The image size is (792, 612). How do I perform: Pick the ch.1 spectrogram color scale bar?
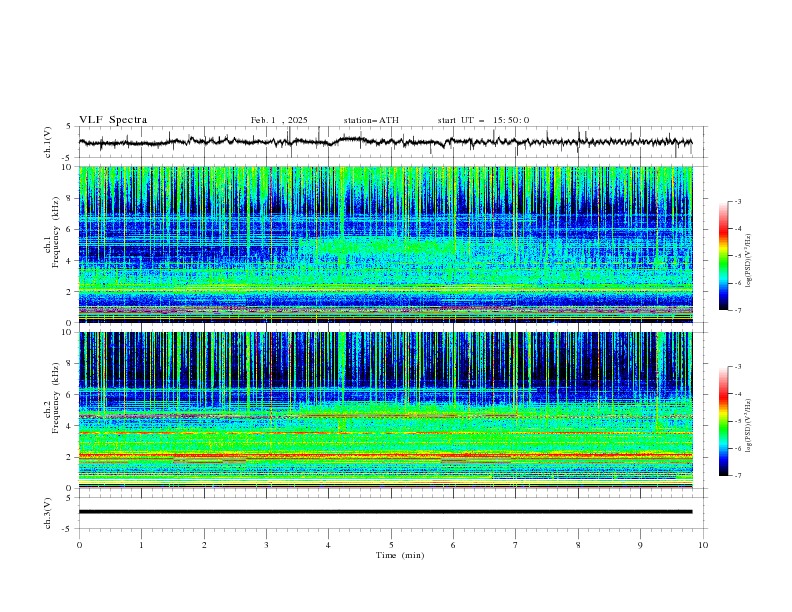click(723, 256)
